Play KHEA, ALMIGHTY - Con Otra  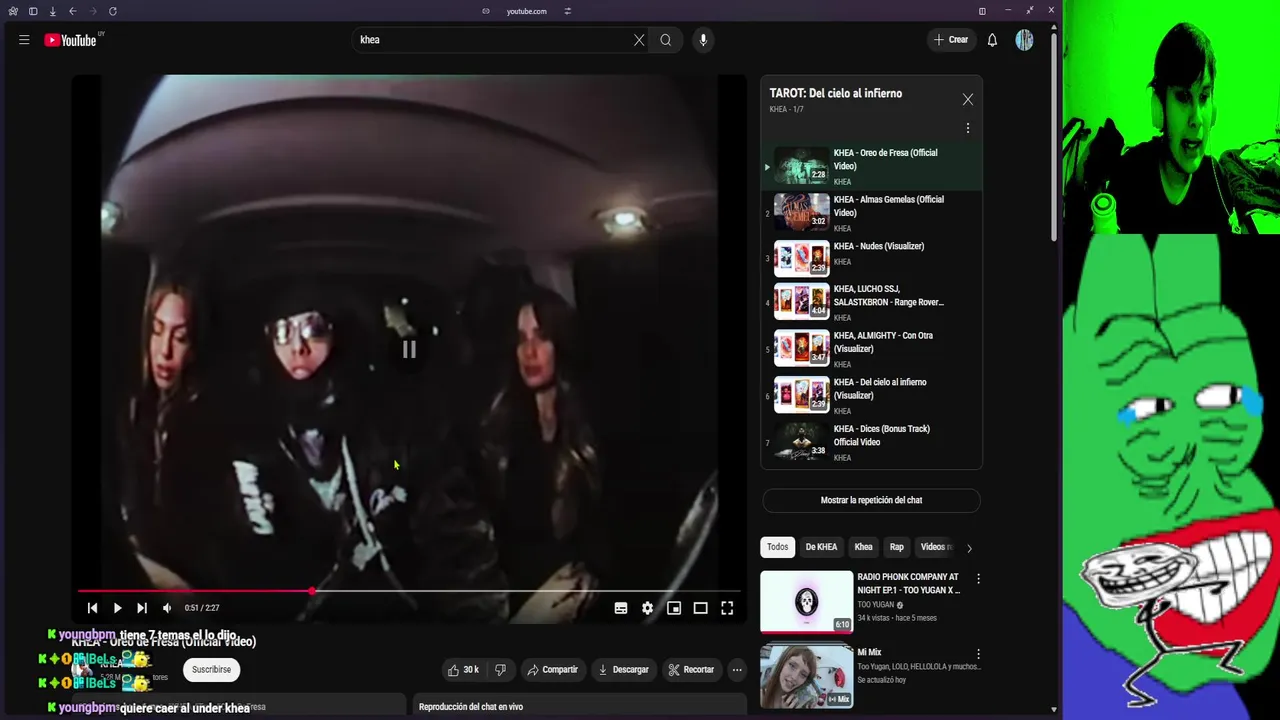(x=871, y=349)
